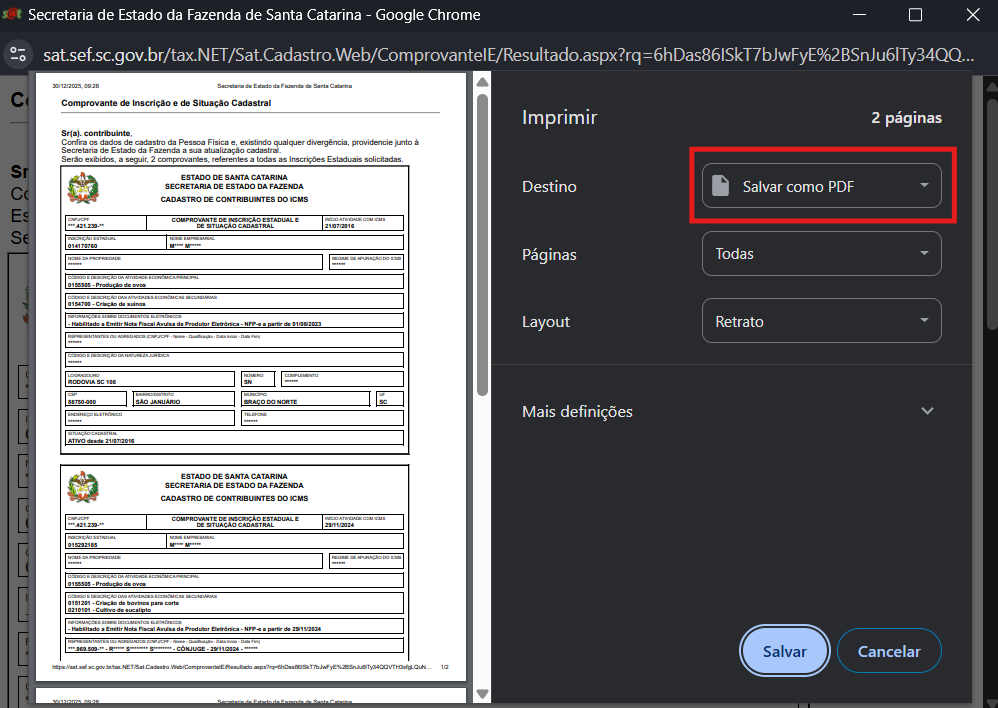Open the Layout dropdown showing 'Retrato'
The width and height of the screenshot is (998, 708).
point(821,322)
